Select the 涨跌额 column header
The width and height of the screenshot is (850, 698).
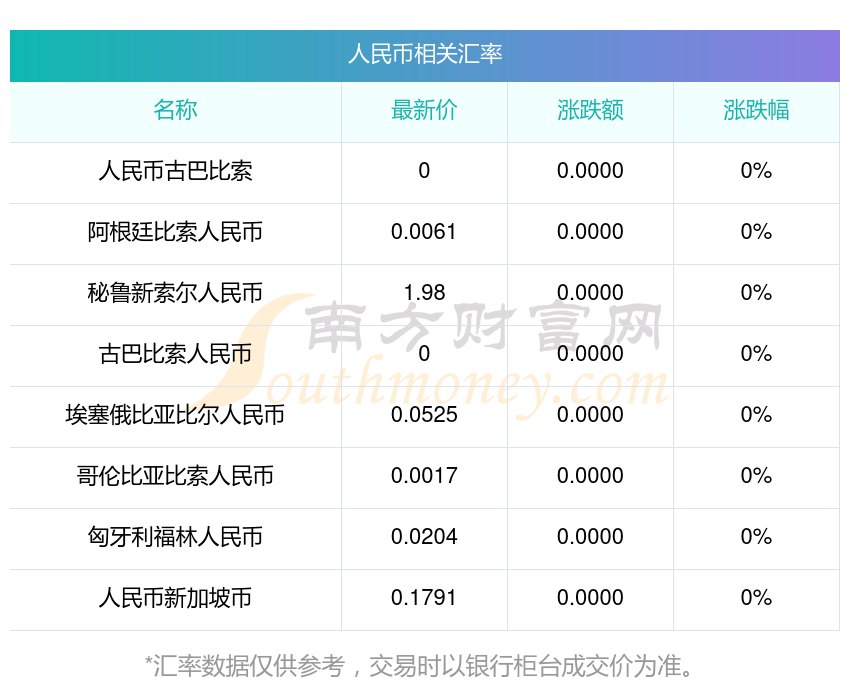coord(590,110)
